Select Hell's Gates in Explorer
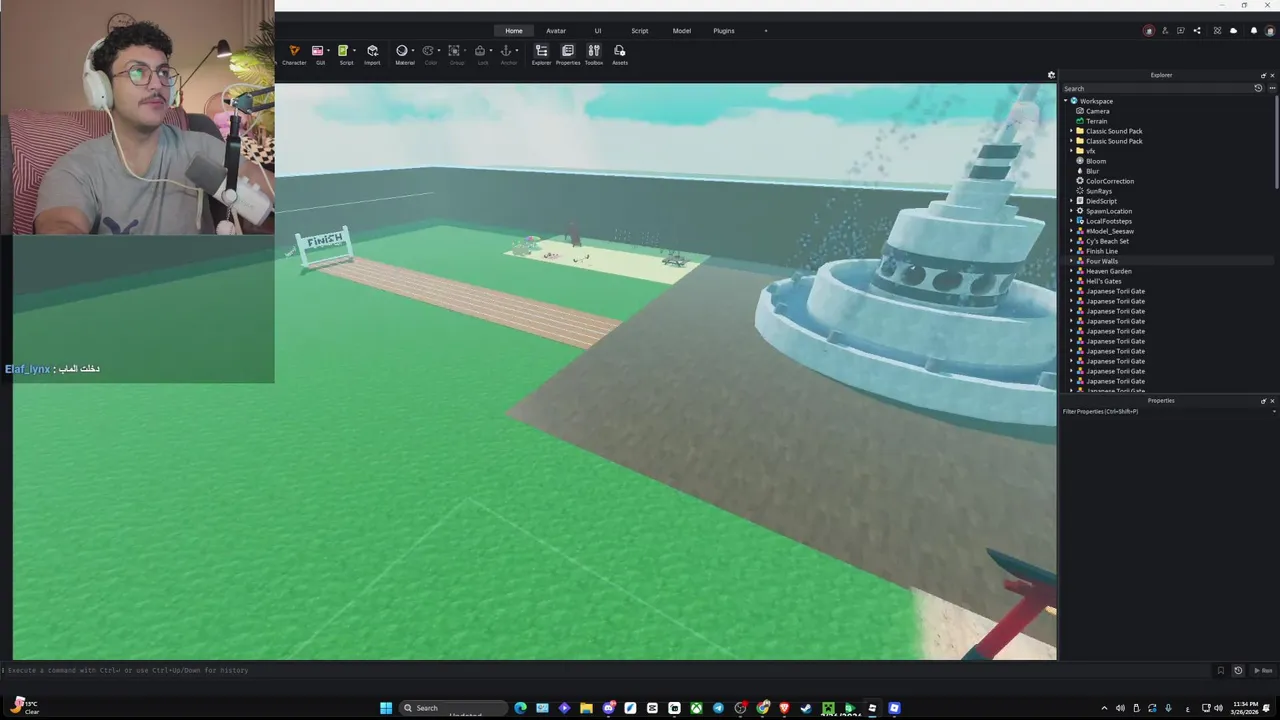The height and width of the screenshot is (720, 1280). (x=1103, y=281)
